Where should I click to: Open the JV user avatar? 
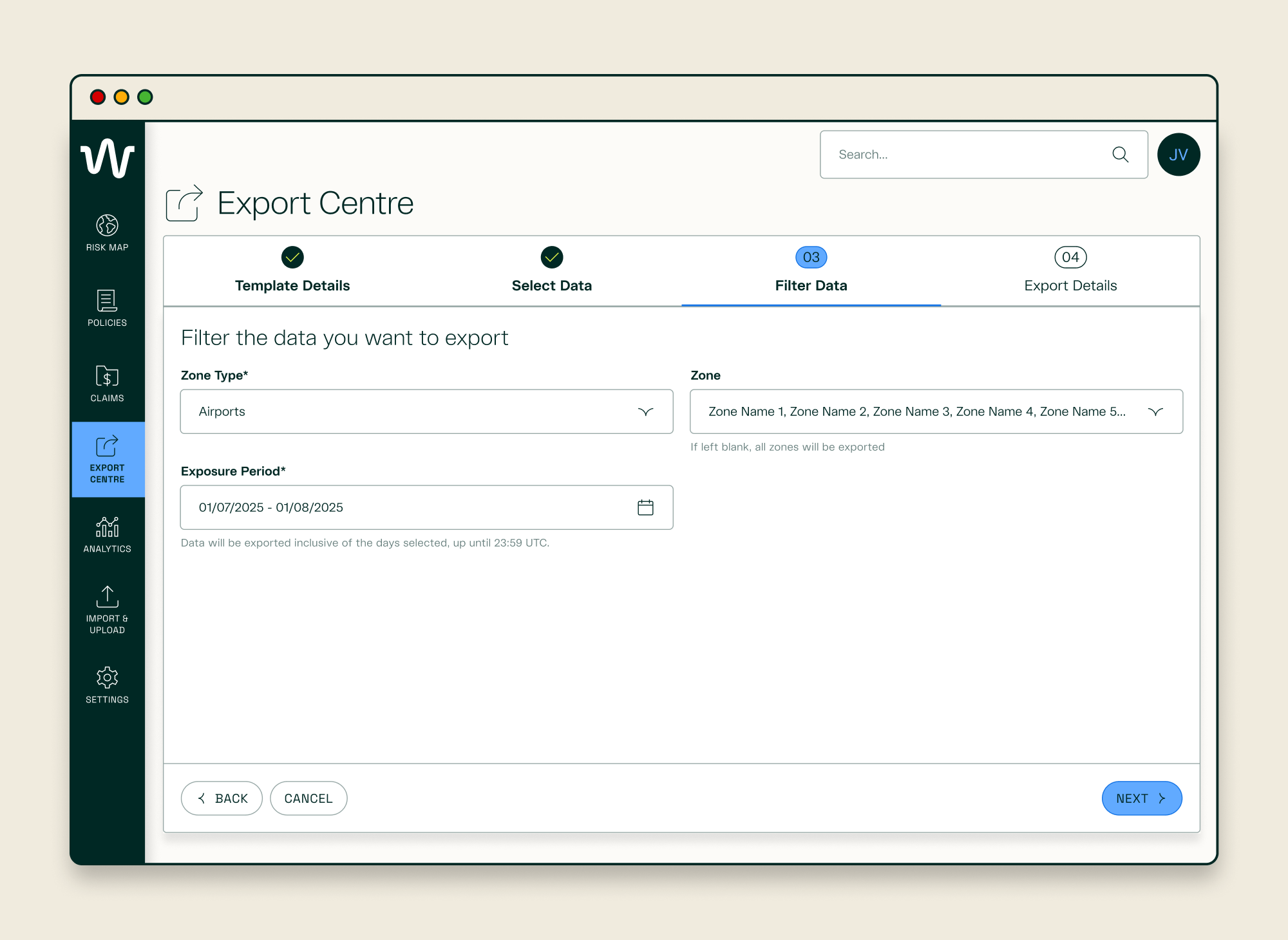1179,155
